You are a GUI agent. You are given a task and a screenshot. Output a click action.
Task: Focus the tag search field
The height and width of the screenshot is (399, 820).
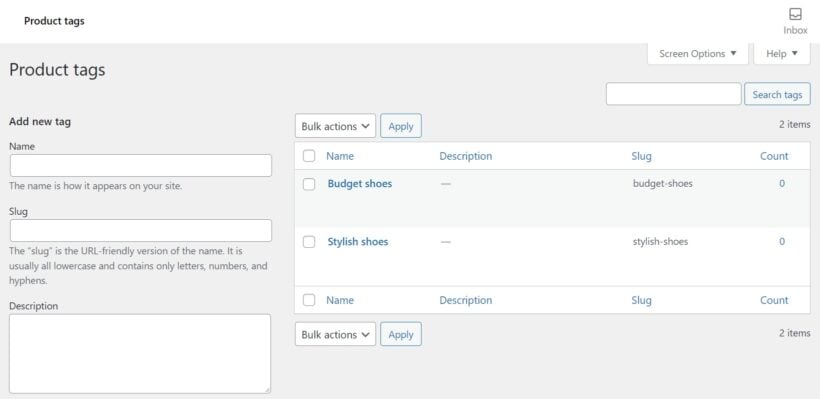click(x=674, y=94)
